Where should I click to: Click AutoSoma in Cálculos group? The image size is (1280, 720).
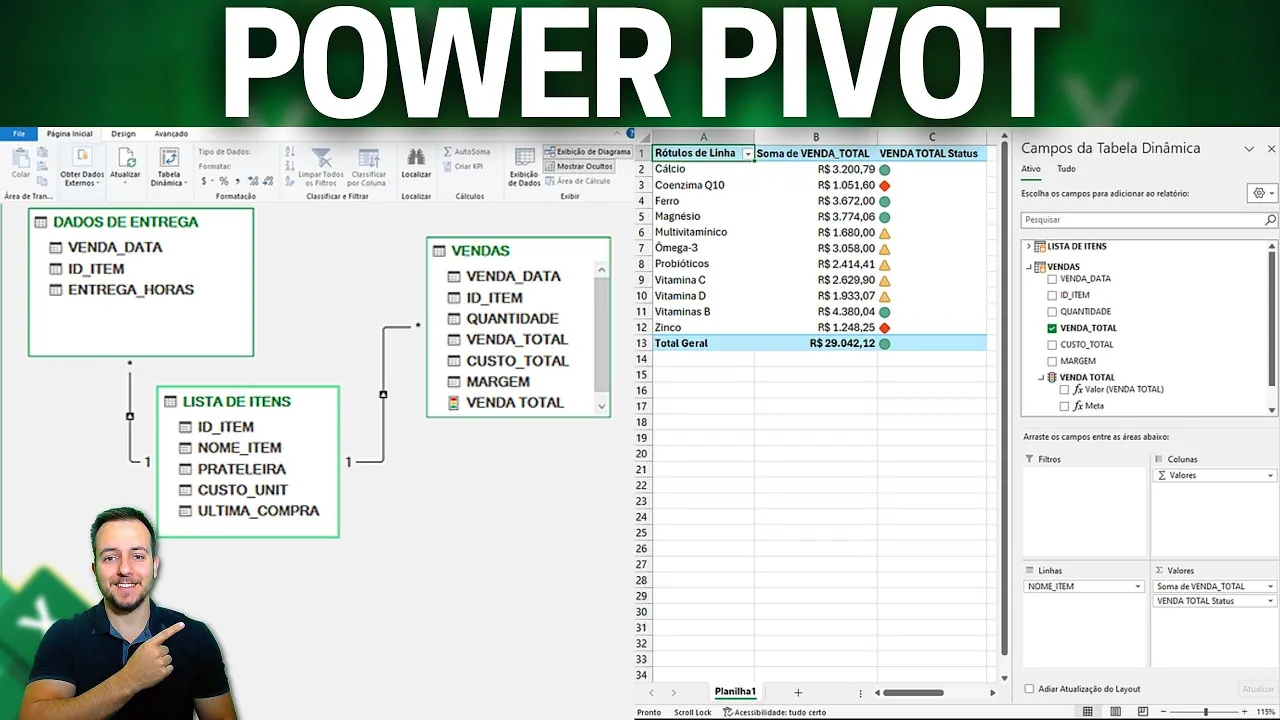(465, 152)
